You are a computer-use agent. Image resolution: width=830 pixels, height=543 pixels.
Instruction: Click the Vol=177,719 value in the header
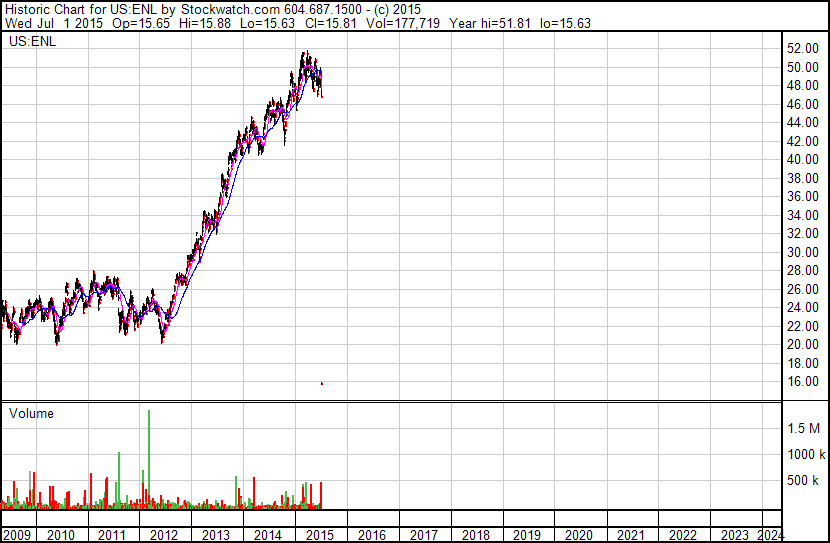coord(416,22)
